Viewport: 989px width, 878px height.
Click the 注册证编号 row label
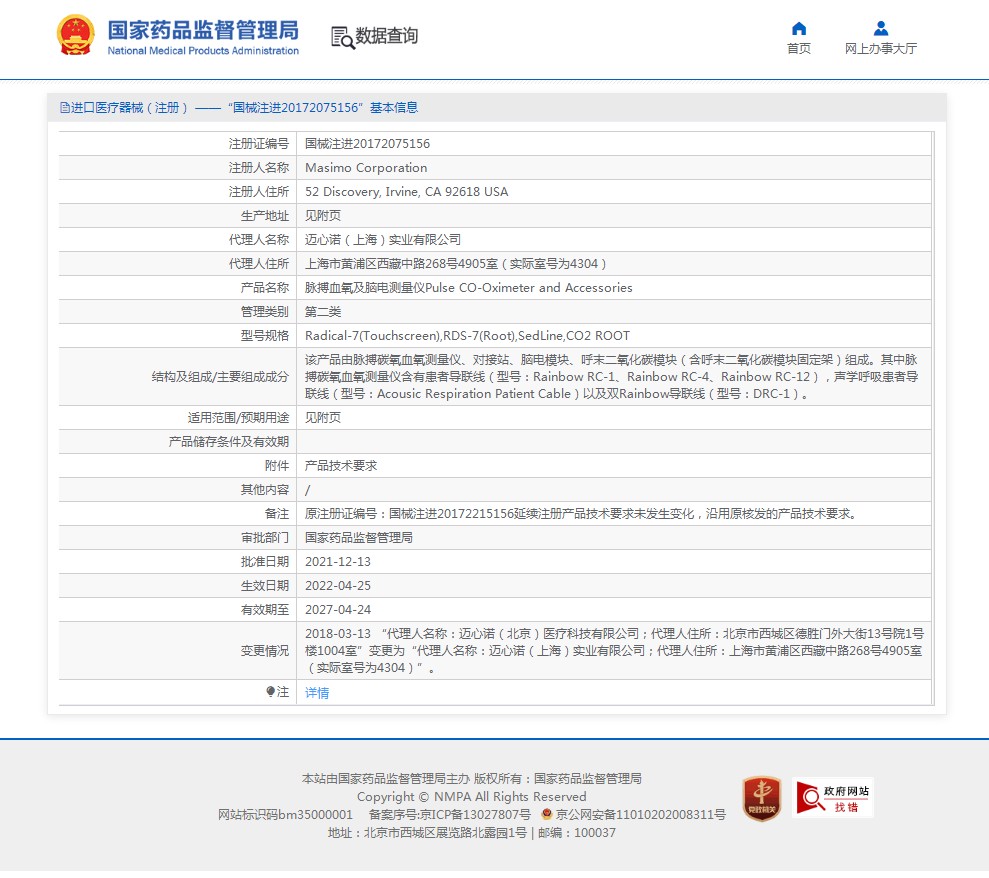(x=259, y=144)
